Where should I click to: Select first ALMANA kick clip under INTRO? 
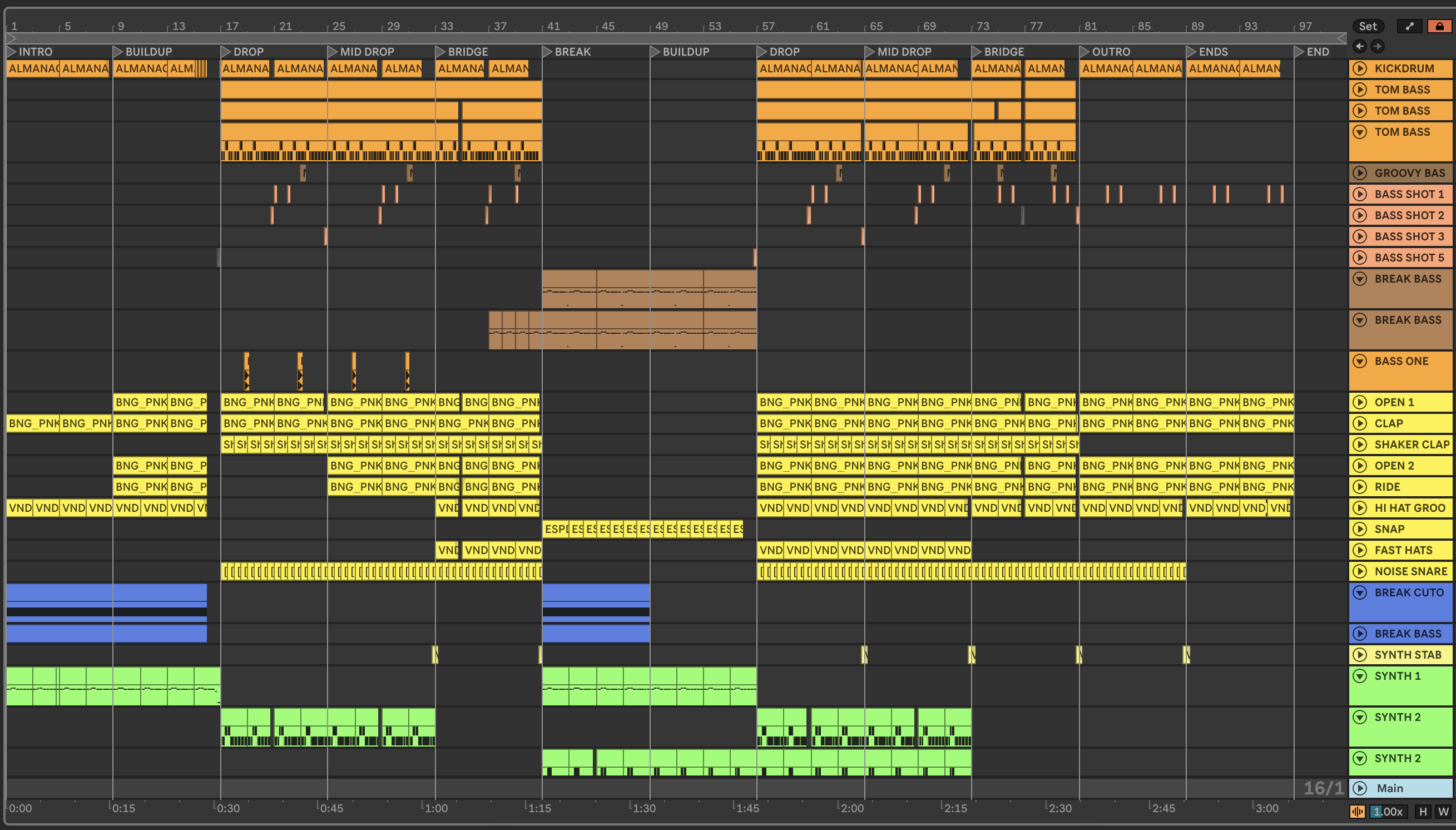point(33,68)
